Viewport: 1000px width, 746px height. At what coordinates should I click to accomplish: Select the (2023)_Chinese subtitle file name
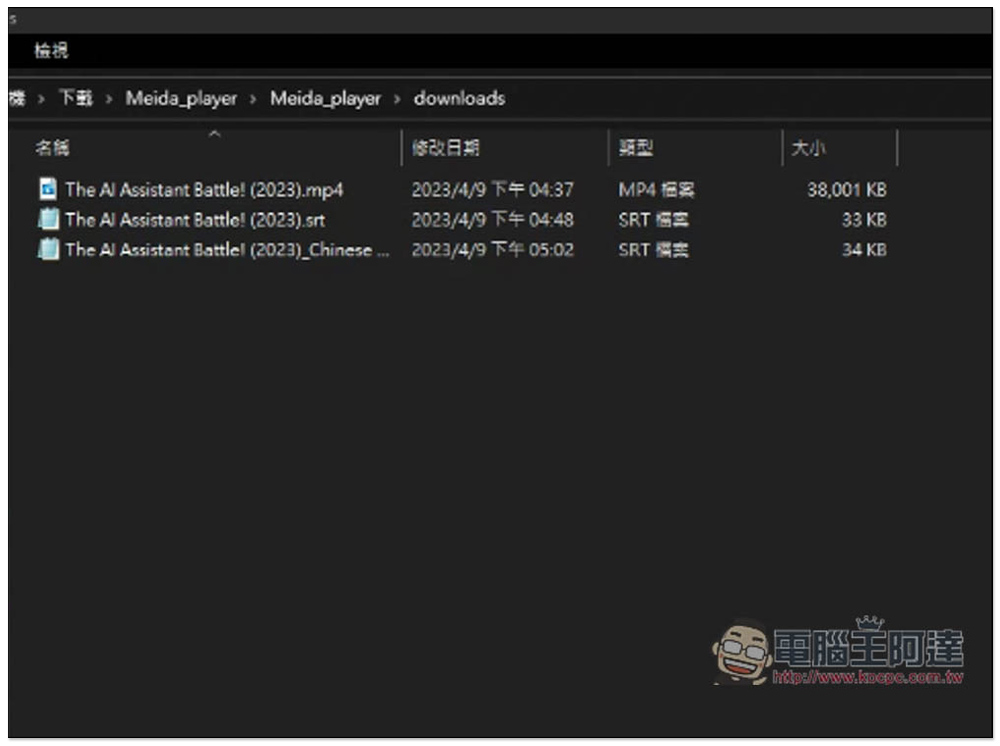pos(227,249)
